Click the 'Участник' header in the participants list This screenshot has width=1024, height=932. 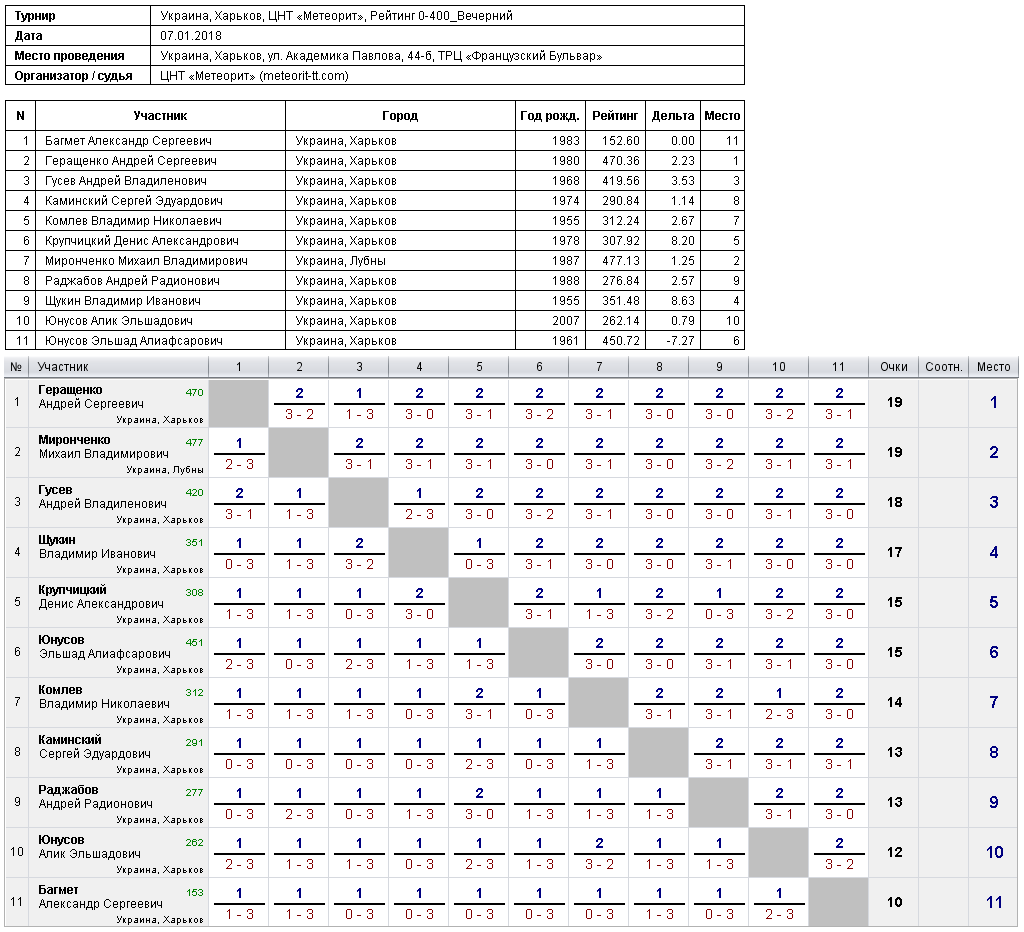(x=160, y=116)
